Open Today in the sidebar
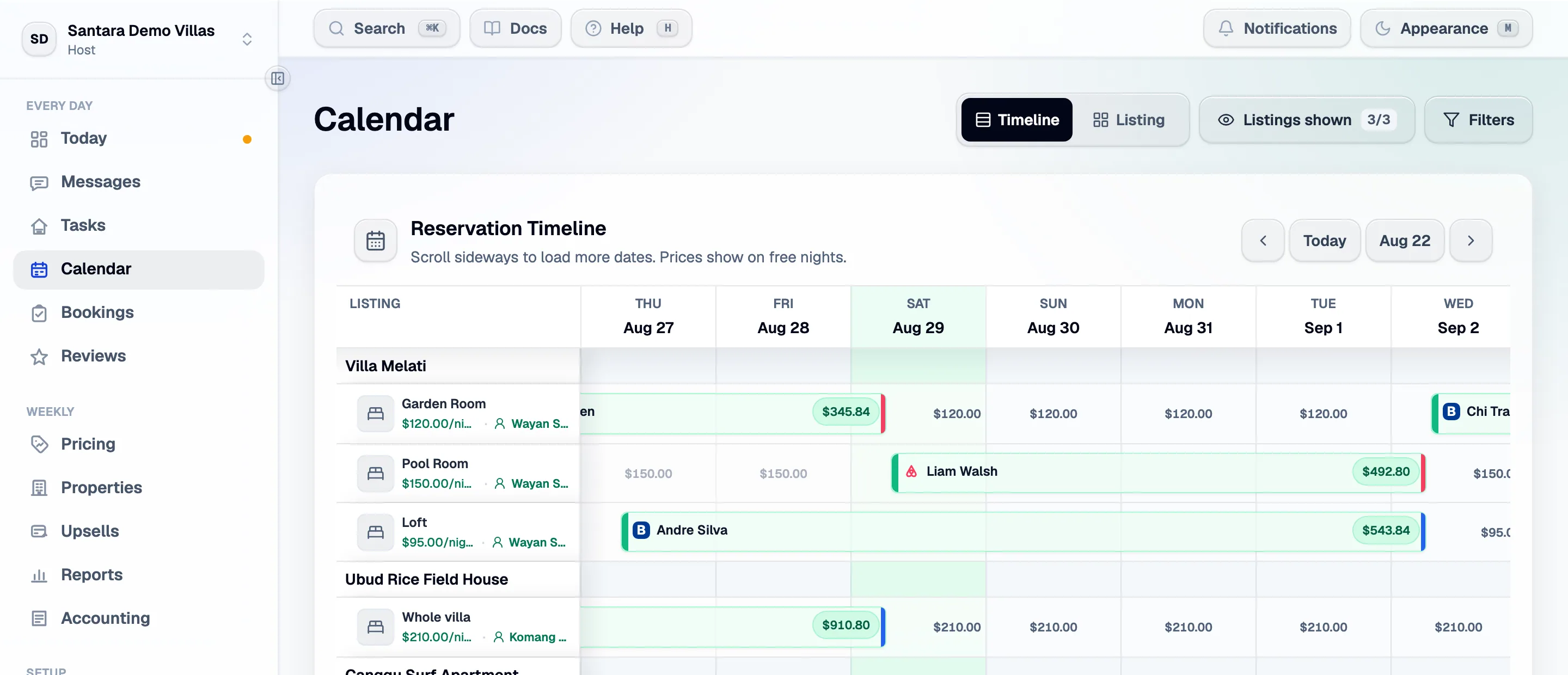 pyautogui.click(x=139, y=138)
